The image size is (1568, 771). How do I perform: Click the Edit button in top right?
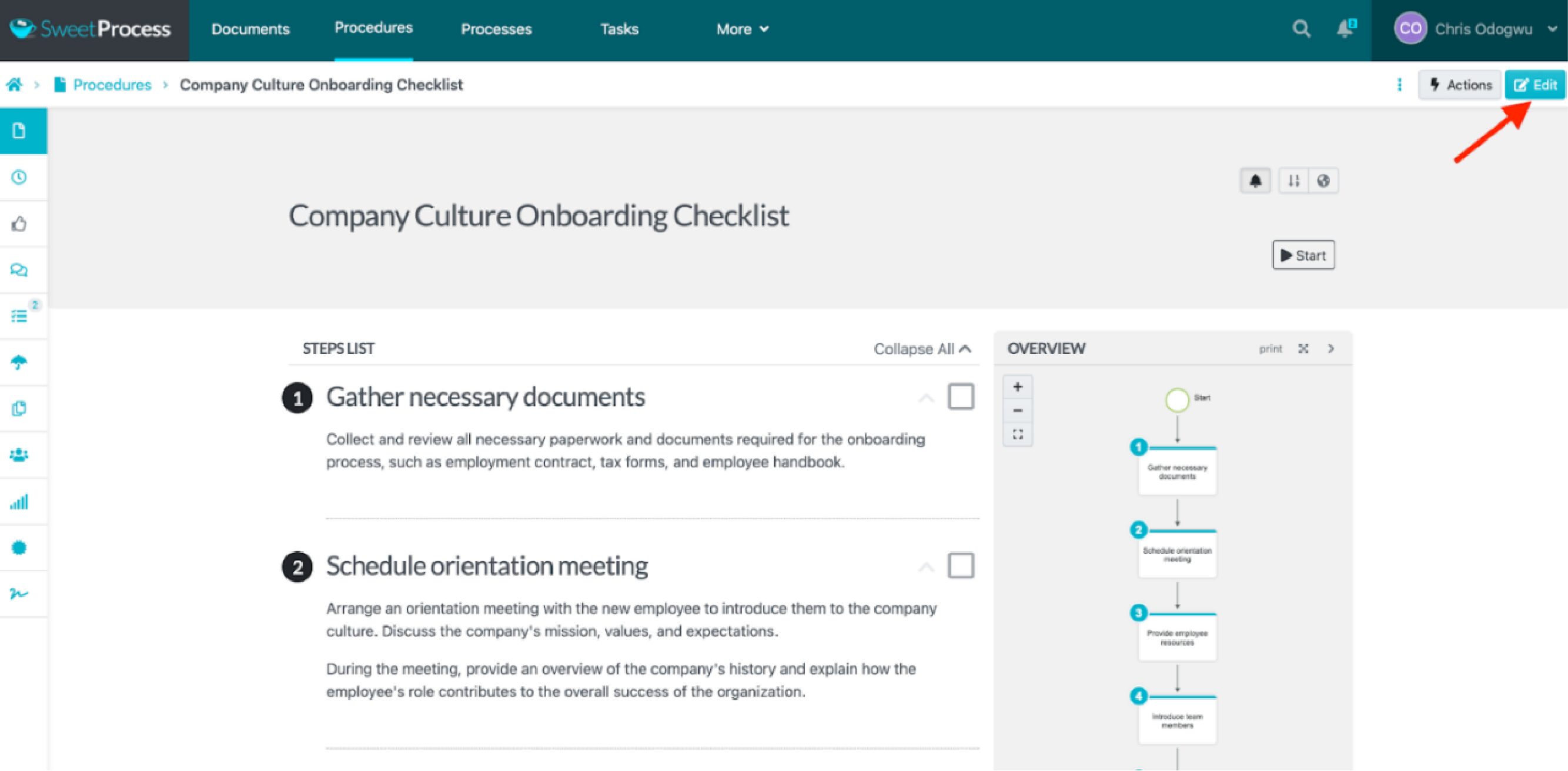1537,85
